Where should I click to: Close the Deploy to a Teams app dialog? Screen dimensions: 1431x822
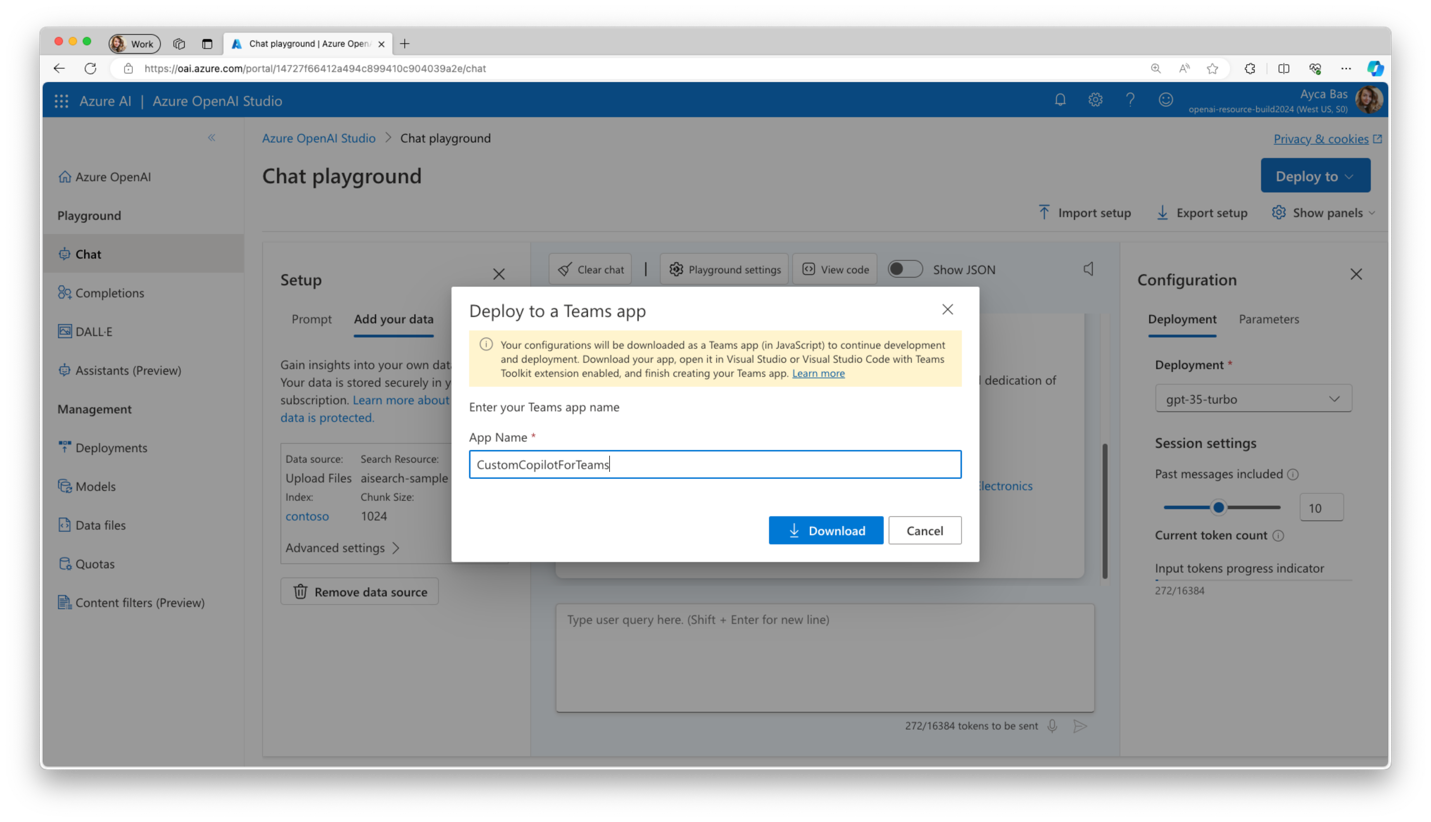(947, 310)
